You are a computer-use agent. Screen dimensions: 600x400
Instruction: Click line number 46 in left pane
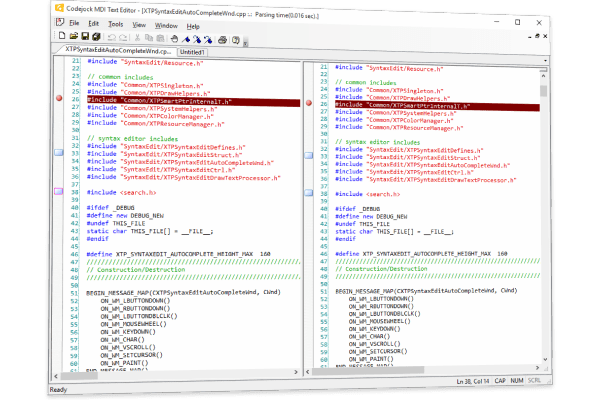point(75,254)
